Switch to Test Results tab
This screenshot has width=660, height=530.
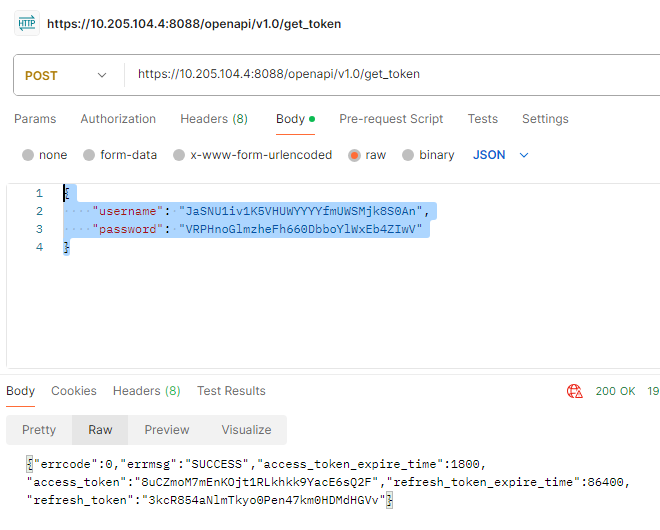[231, 391]
